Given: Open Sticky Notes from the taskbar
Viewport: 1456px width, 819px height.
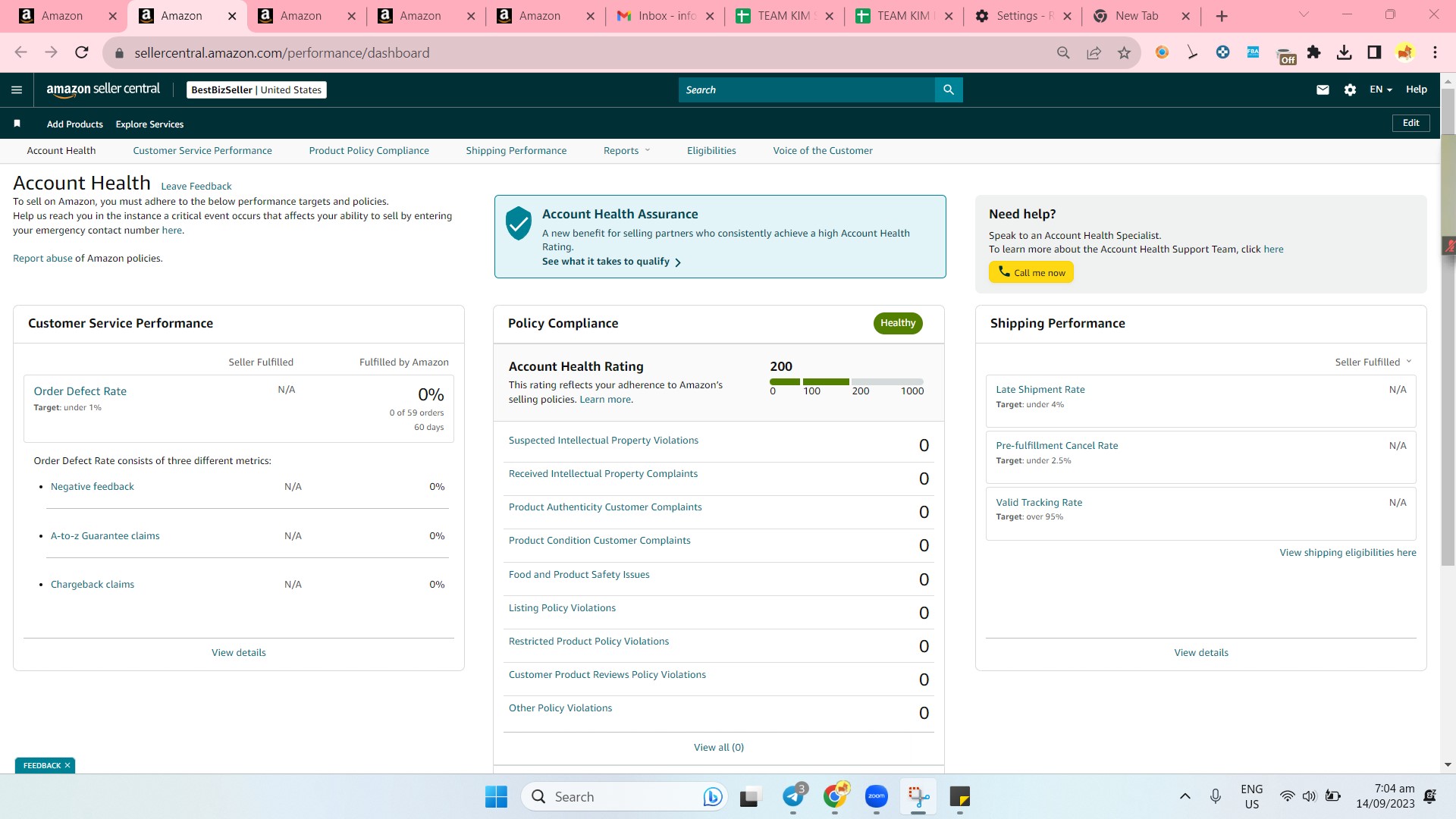Looking at the screenshot, I should pyautogui.click(x=960, y=796).
